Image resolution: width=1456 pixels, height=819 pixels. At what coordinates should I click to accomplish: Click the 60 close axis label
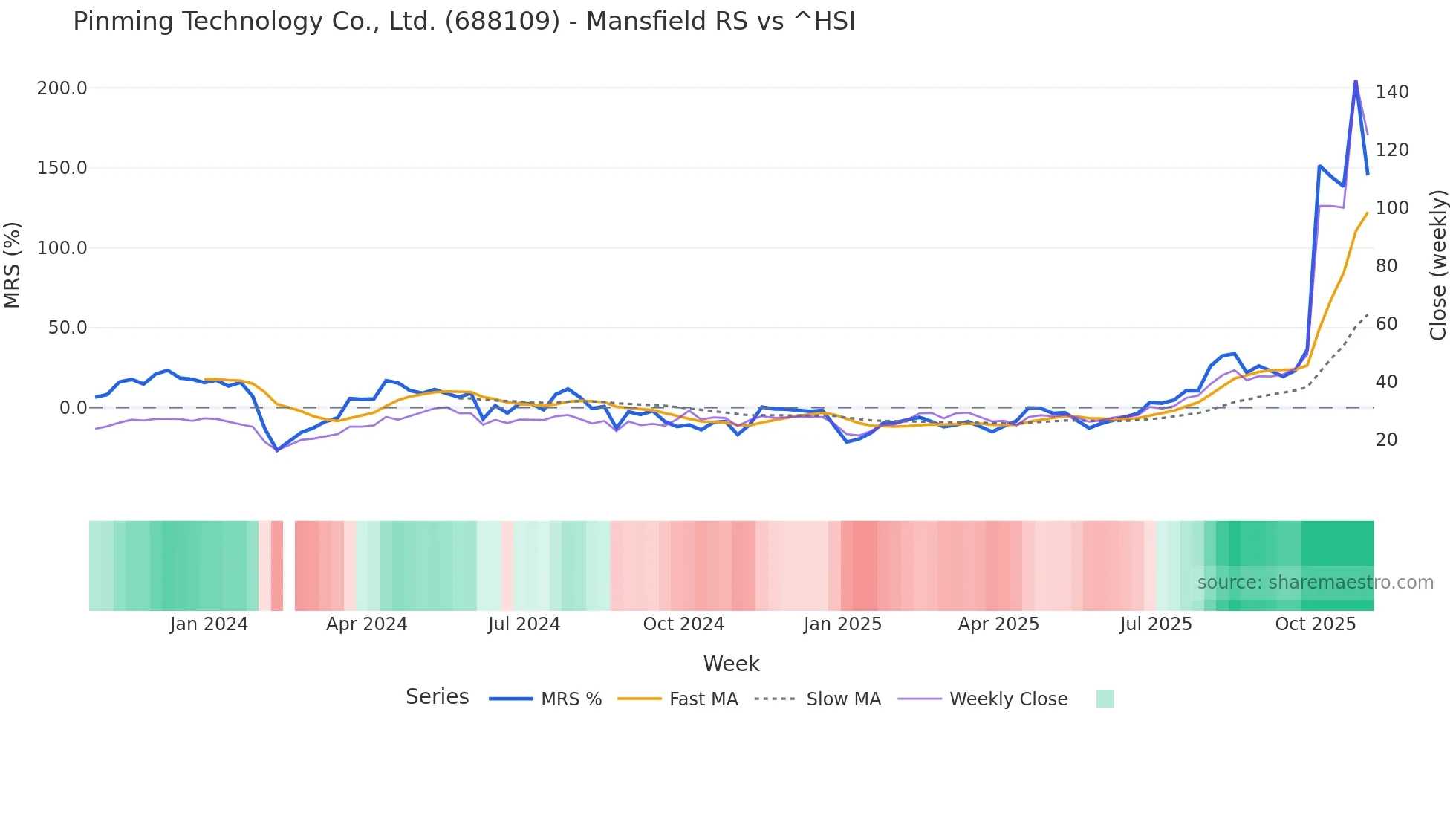(x=1387, y=324)
